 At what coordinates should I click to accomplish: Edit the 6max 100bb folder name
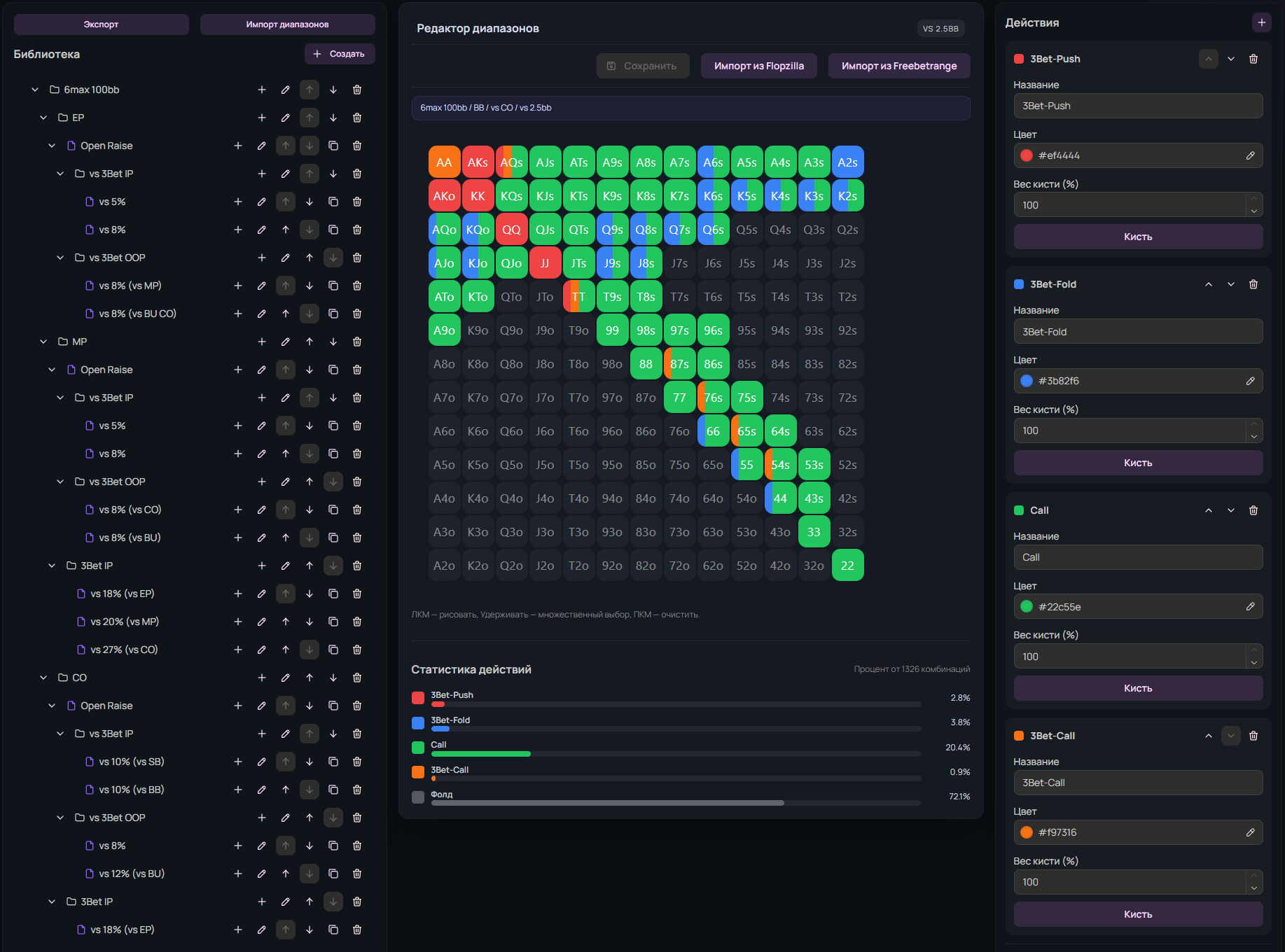coord(285,90)
